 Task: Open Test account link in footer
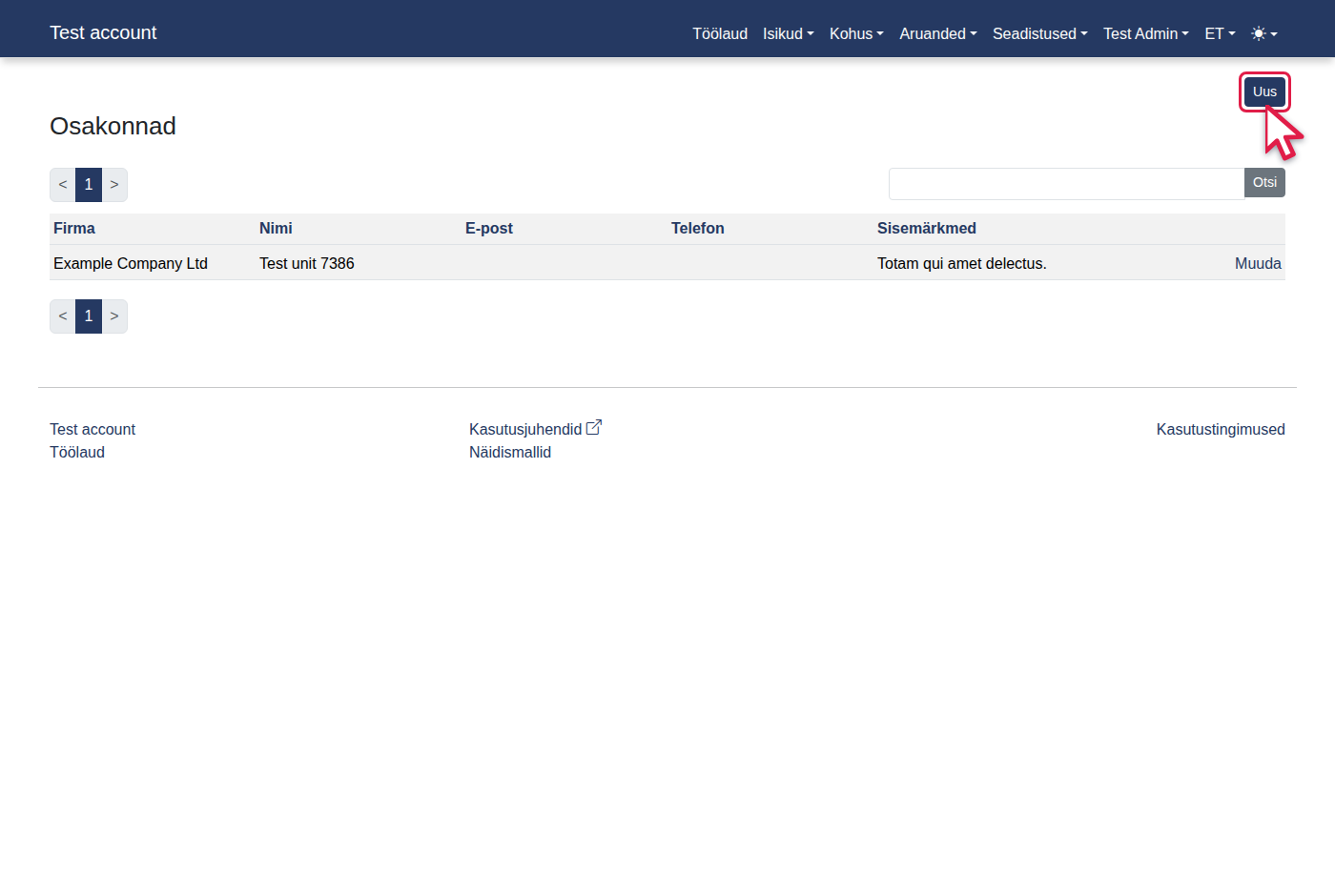(x=92, y=429)
